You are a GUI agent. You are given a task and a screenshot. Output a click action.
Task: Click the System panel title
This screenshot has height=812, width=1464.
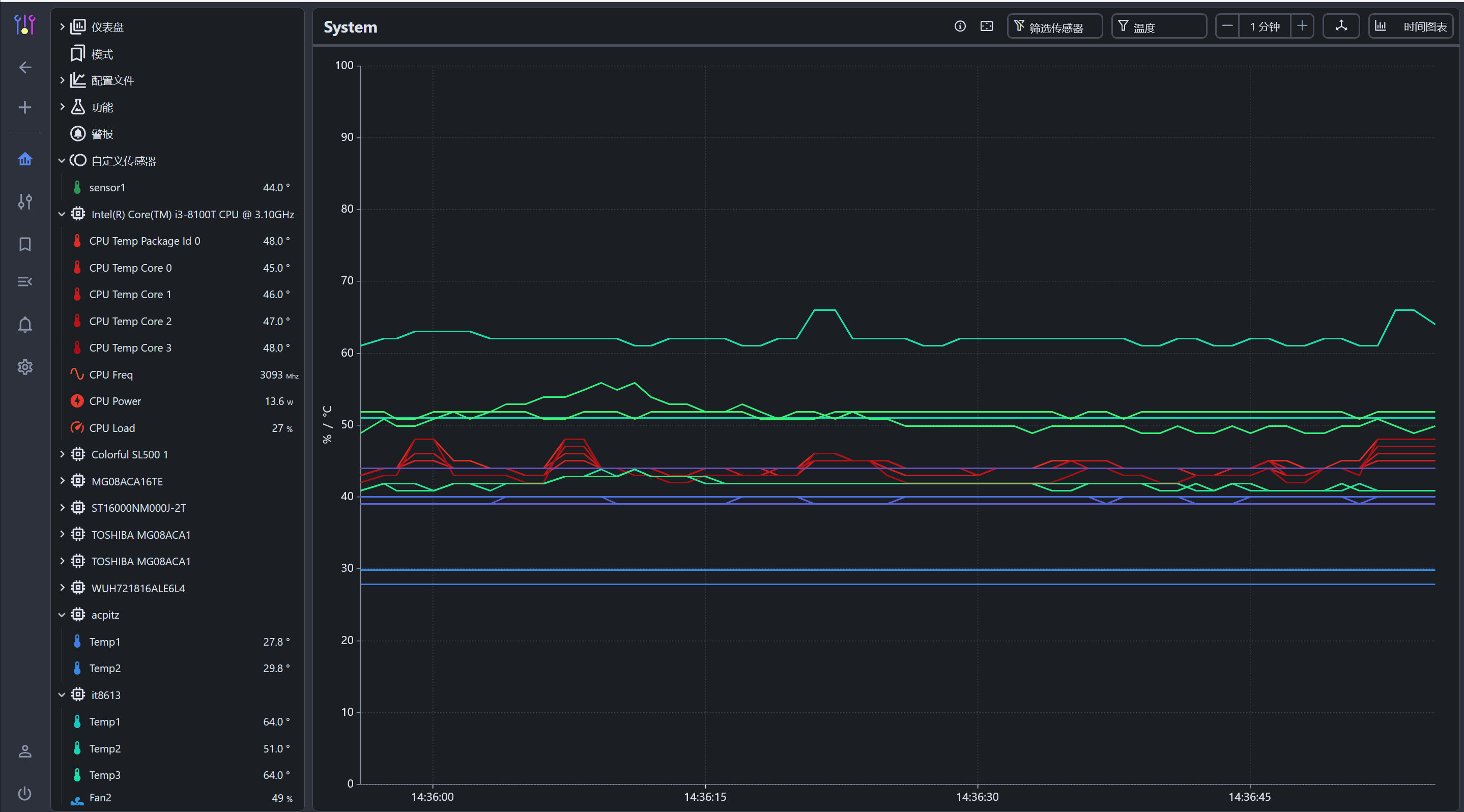pos(350,26)
